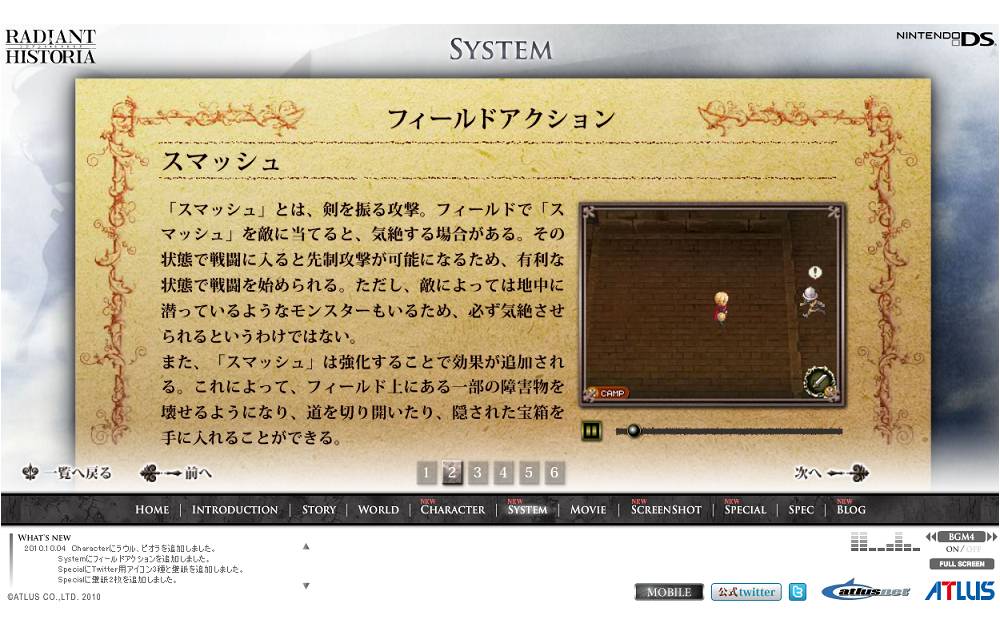Click the ATLUS company logo
1000x636 pixels.
[x=960, y=591]
